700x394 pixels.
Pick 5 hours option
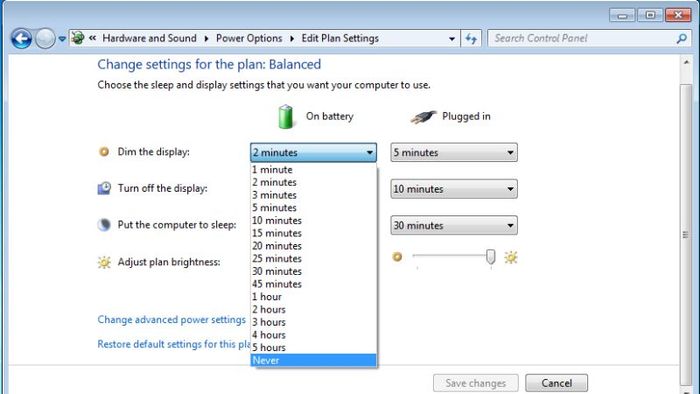tap(313, 348)
